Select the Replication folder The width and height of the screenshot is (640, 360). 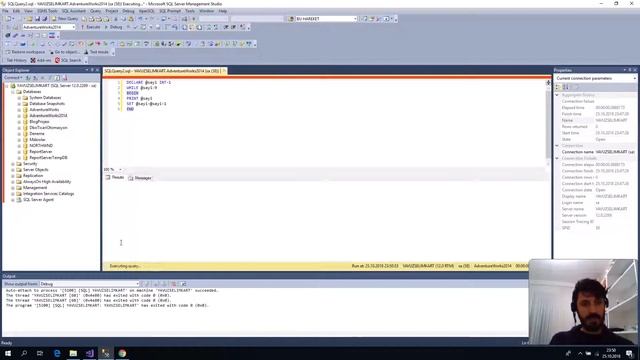pos(33,176)
